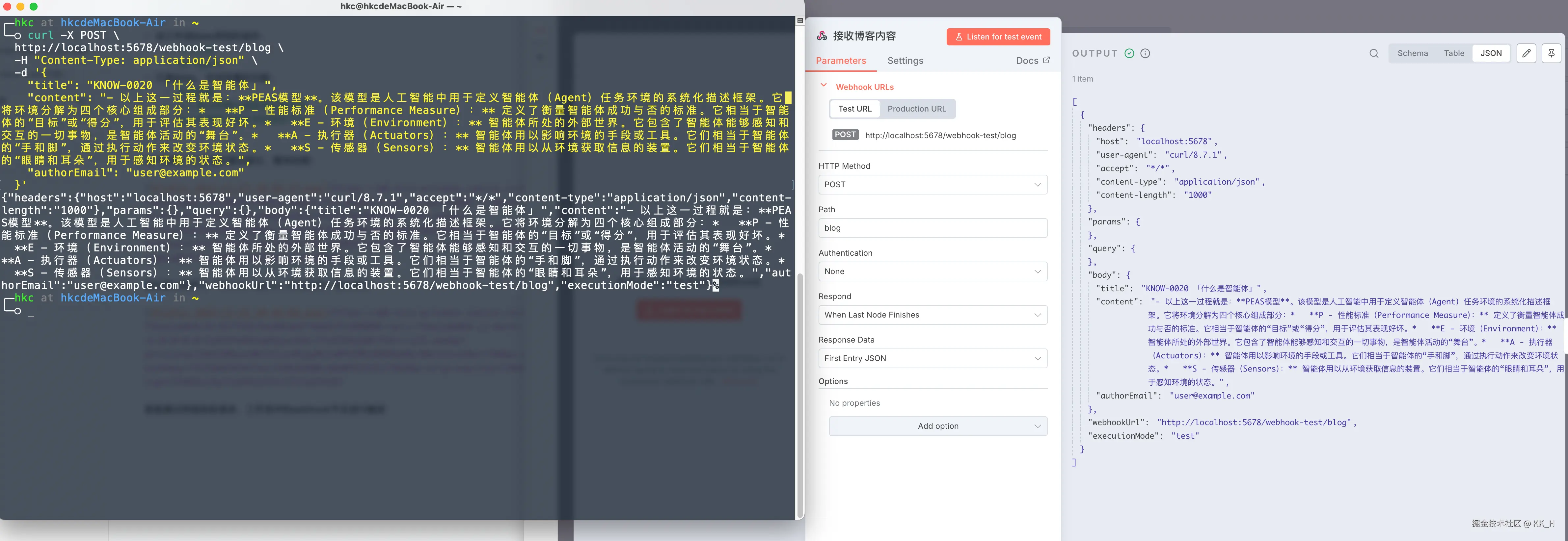Open the search in the OUTPUT panel
This screenshot has height=541, width=1568.
tap(1374, 54)
